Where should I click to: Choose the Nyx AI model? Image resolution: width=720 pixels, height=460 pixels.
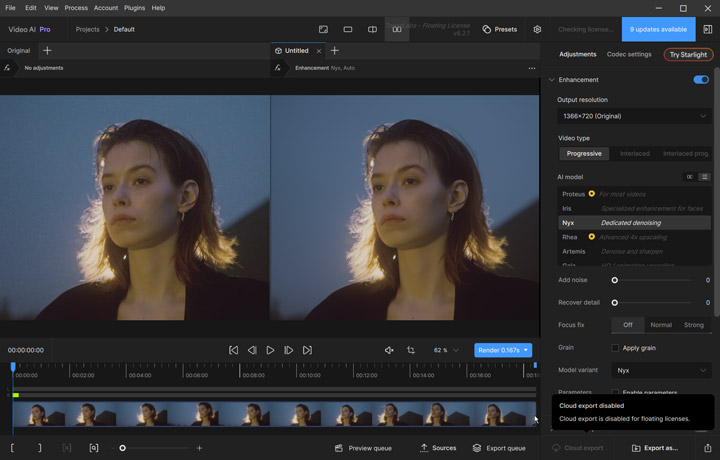point(635,223)
